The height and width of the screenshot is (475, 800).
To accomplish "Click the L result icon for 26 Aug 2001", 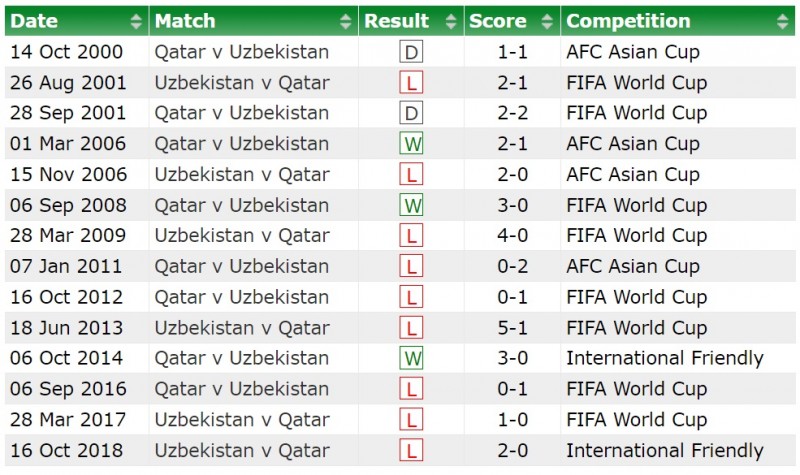I will (x=410, y=83).
